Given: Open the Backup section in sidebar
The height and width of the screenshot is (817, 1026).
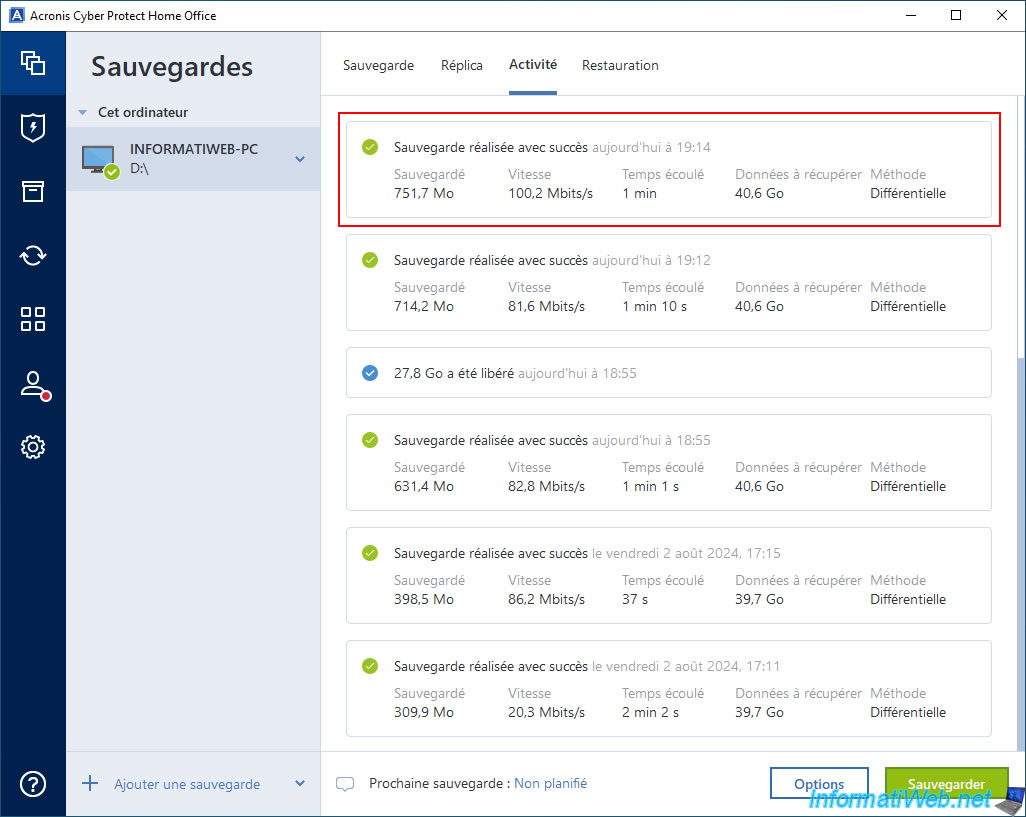Looking at the screenshot, I should pos(33,63).
